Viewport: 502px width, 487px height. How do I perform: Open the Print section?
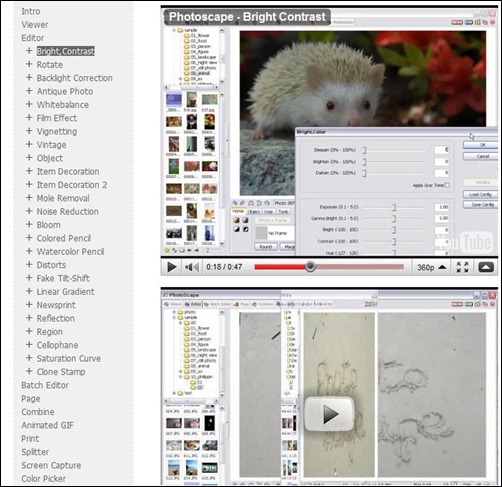coord(30,439)
